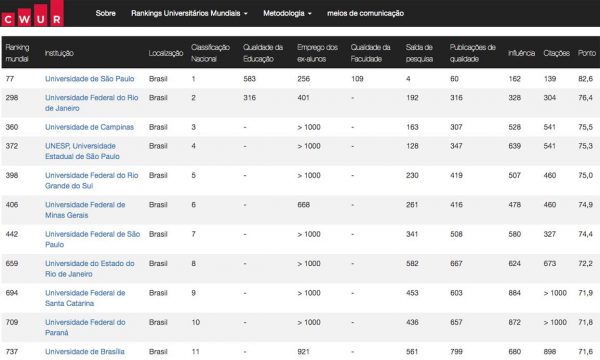600x360 pixels.
Task: Select world rank 298 cell
Action: 11,98
